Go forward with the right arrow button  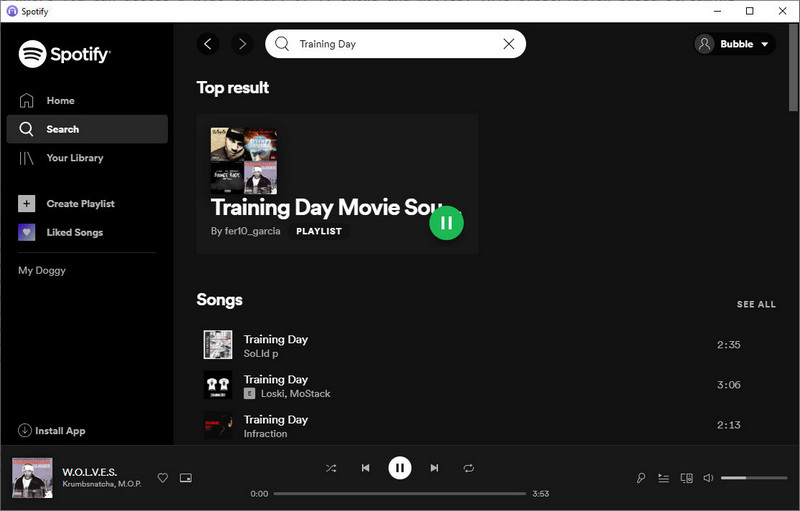pyautogui.click(x=242, y=44)
